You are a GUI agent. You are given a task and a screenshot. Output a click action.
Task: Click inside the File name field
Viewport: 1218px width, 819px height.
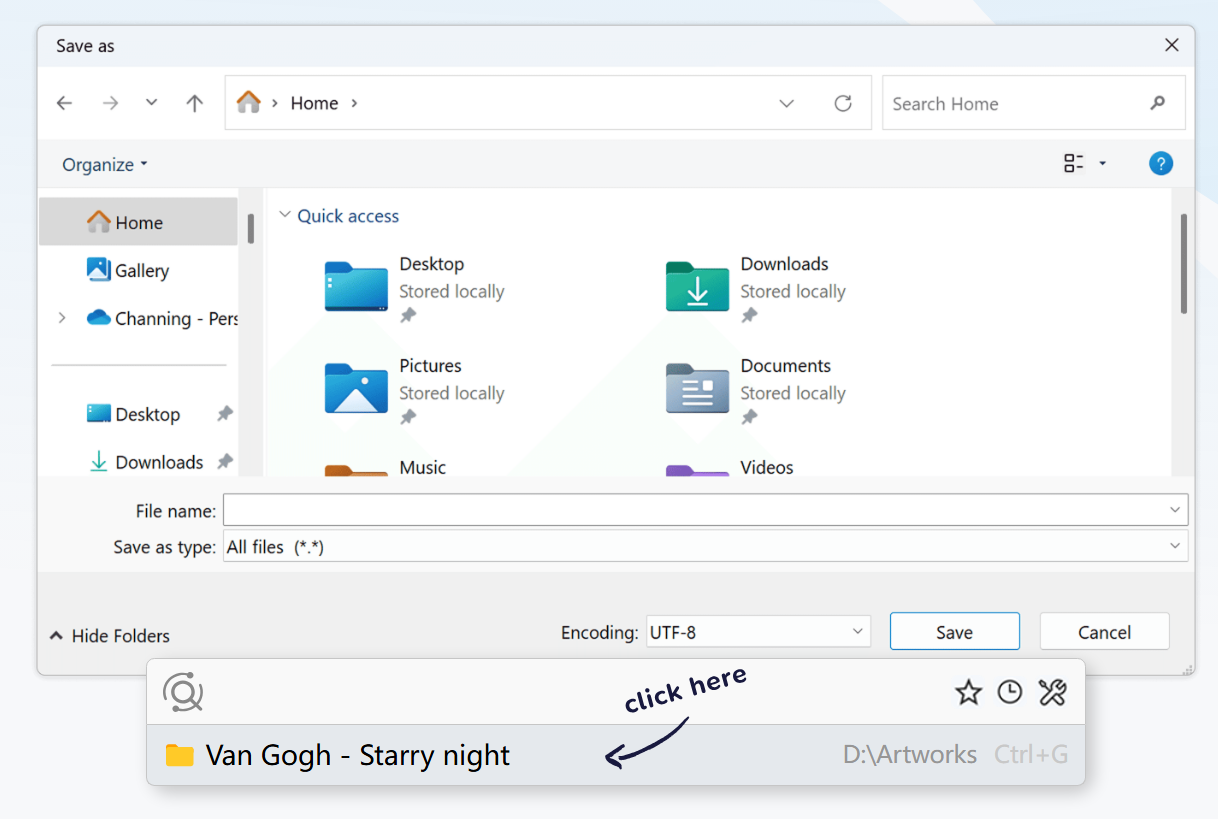pyautogui.click(x=600, y=510)
